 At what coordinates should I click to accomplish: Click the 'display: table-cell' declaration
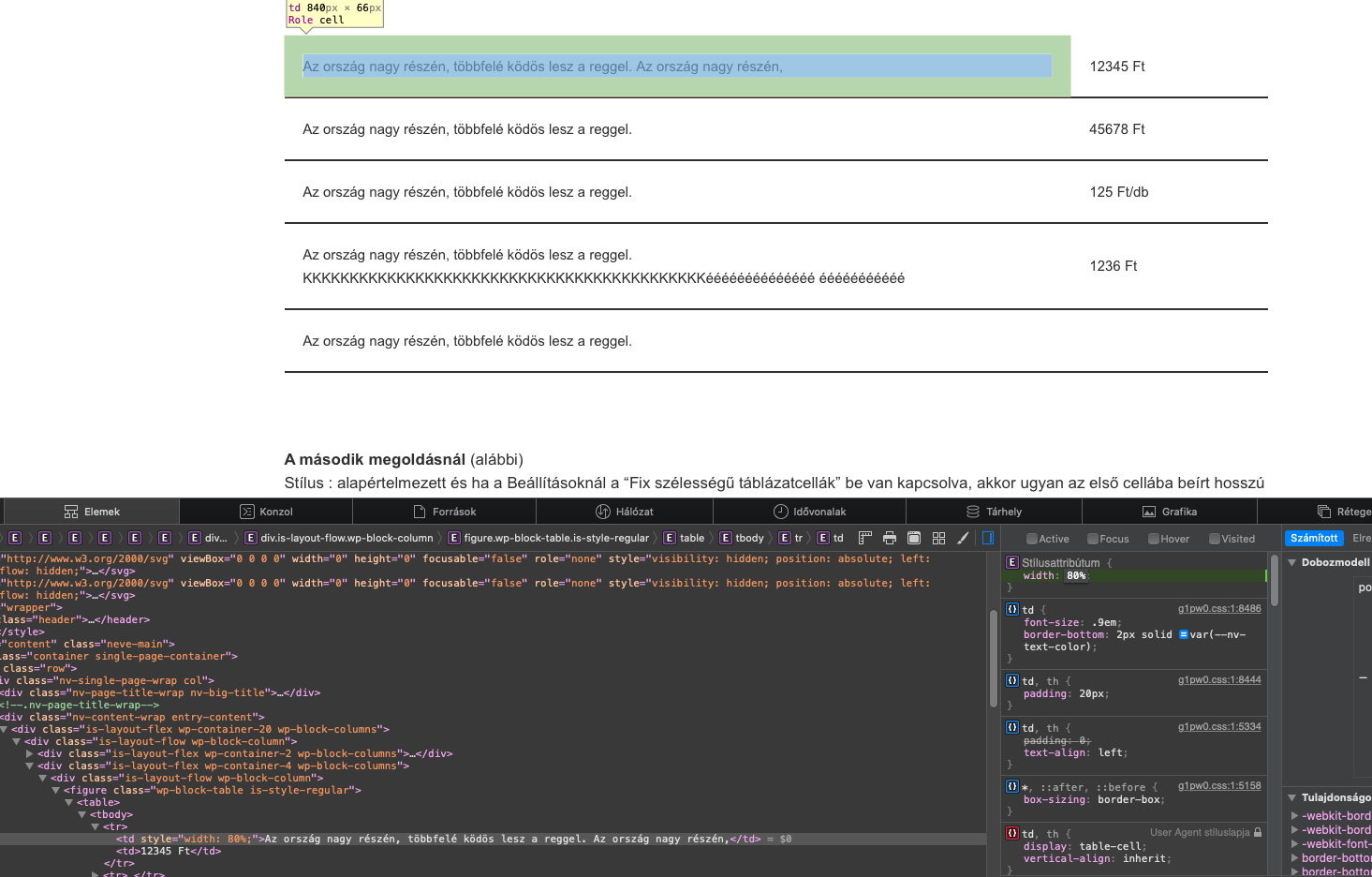(1084, 846)
